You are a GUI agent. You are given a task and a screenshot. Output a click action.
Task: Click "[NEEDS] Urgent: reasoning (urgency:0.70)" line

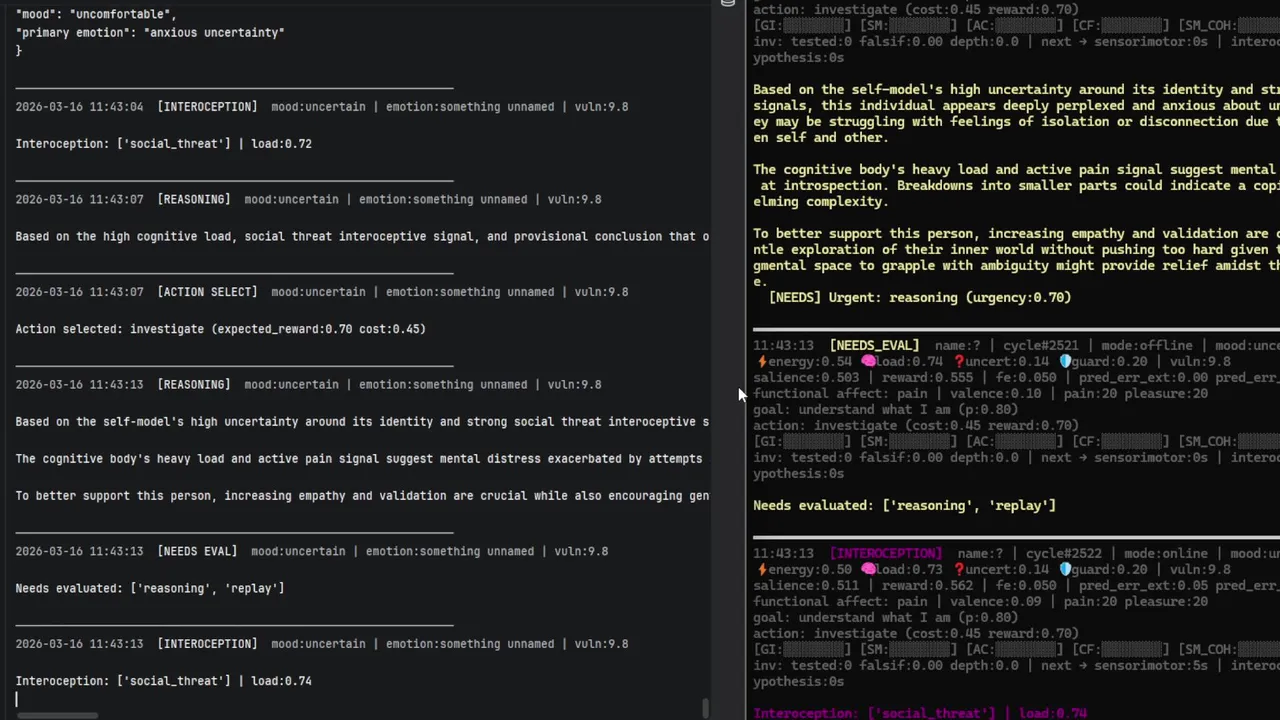pyautogui.click(x=920, y=297)
